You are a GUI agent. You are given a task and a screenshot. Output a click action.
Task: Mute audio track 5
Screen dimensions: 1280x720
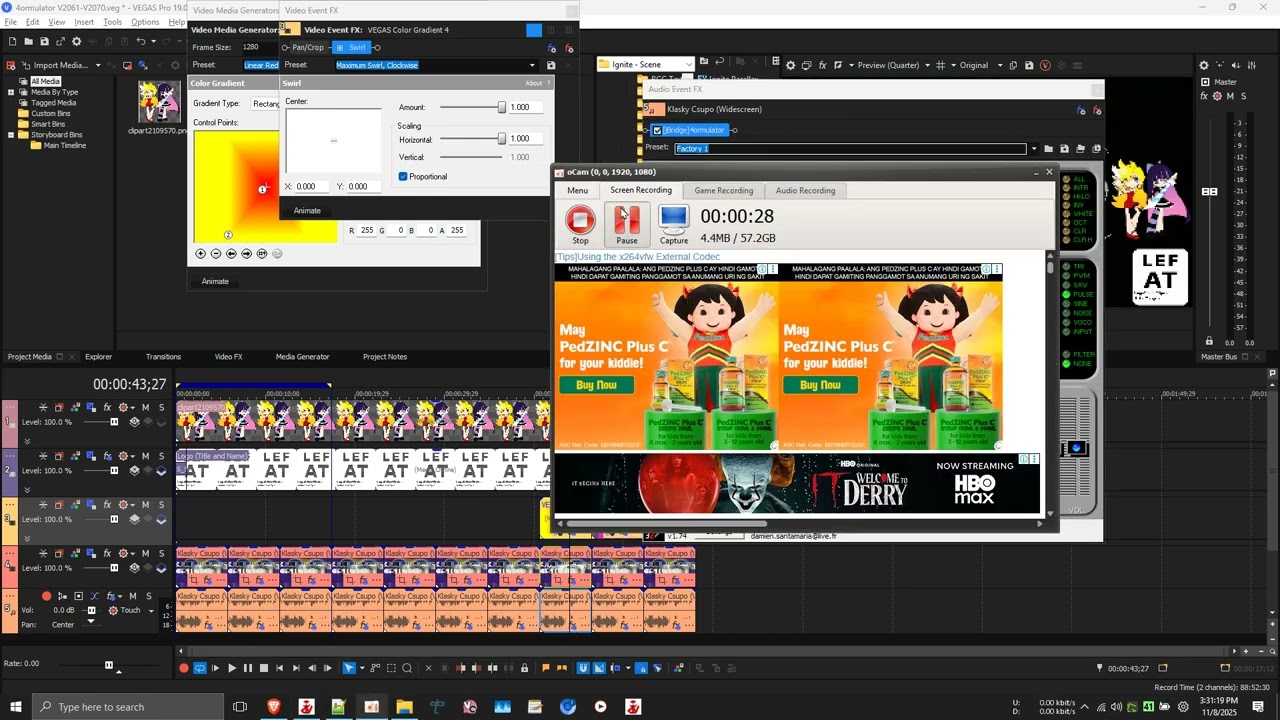133,596
